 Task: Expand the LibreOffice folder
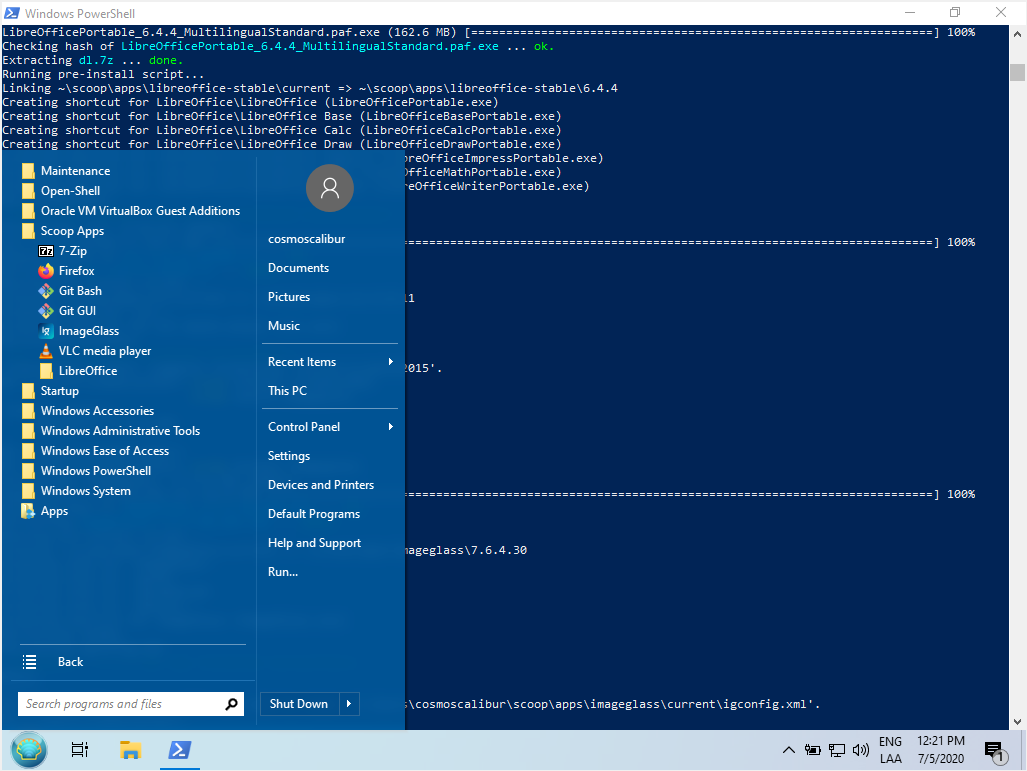(87, 371)
